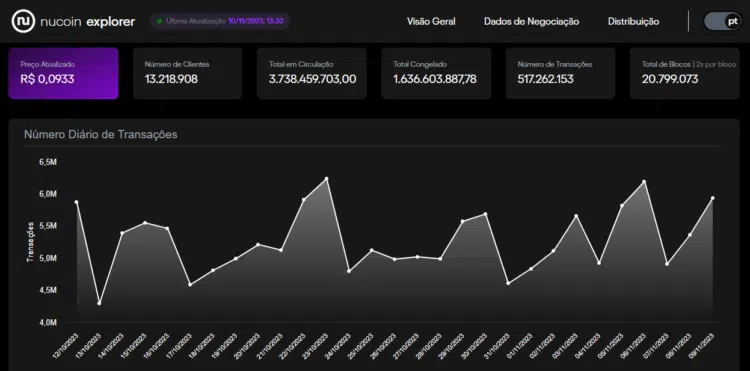Click the 09/11/2023 last data point
750x371 pixels.
[x=713, y=198]
